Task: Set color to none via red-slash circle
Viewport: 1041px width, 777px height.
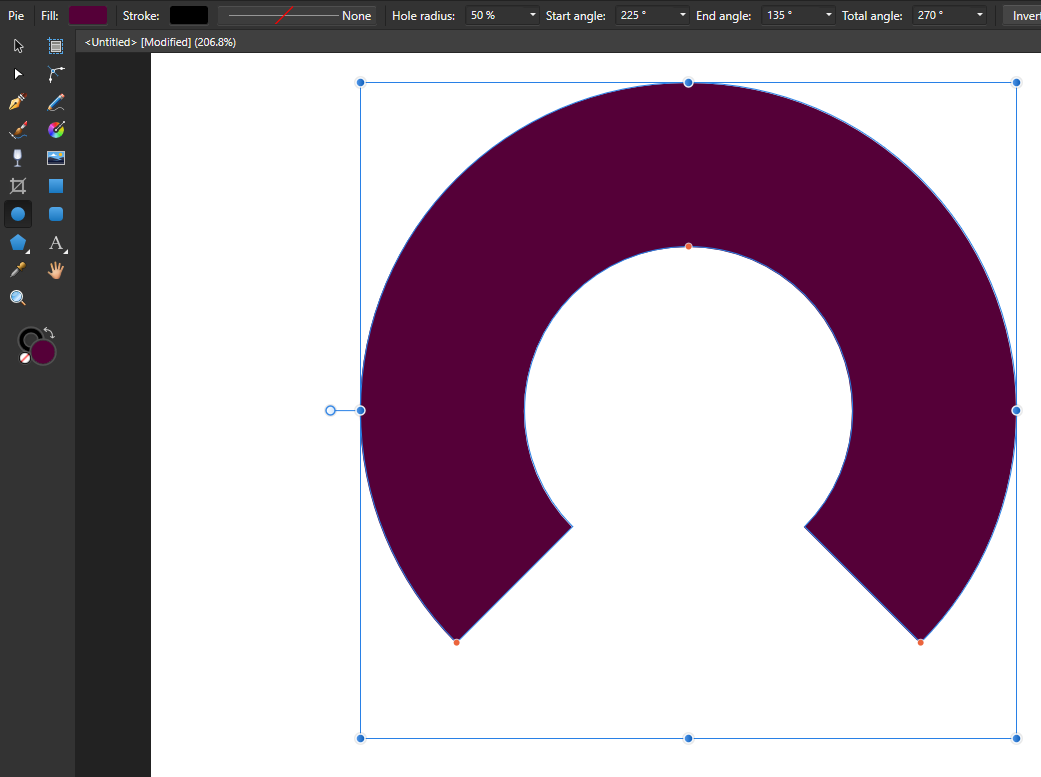Action: tap(25, 357)
